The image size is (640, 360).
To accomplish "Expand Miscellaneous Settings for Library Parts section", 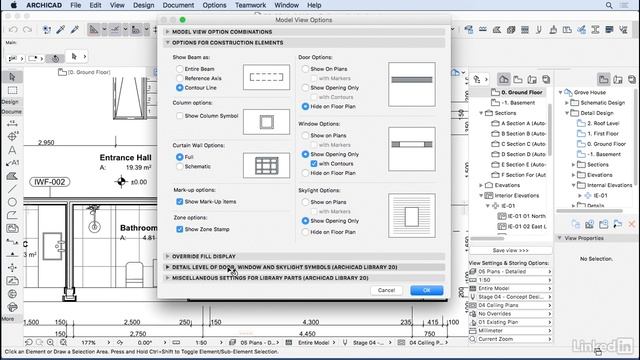I will click(x=167, y=278).
